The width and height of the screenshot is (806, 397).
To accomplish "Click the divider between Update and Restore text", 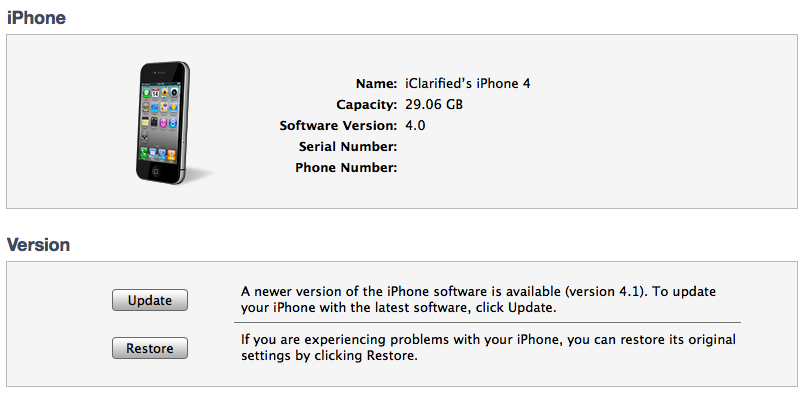I will pos(487,323).
